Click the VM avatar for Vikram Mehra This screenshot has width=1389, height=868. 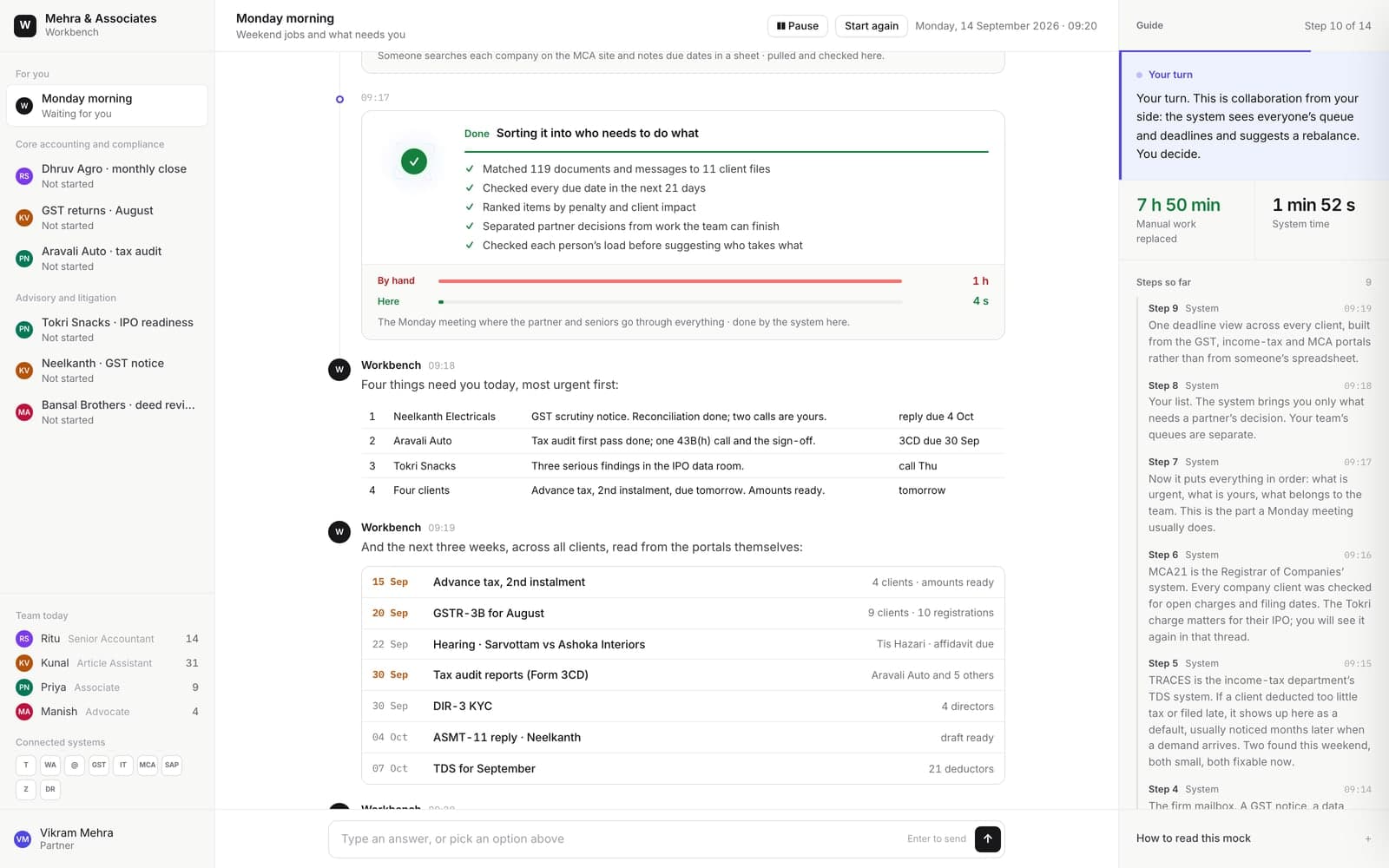coord(23,838)
